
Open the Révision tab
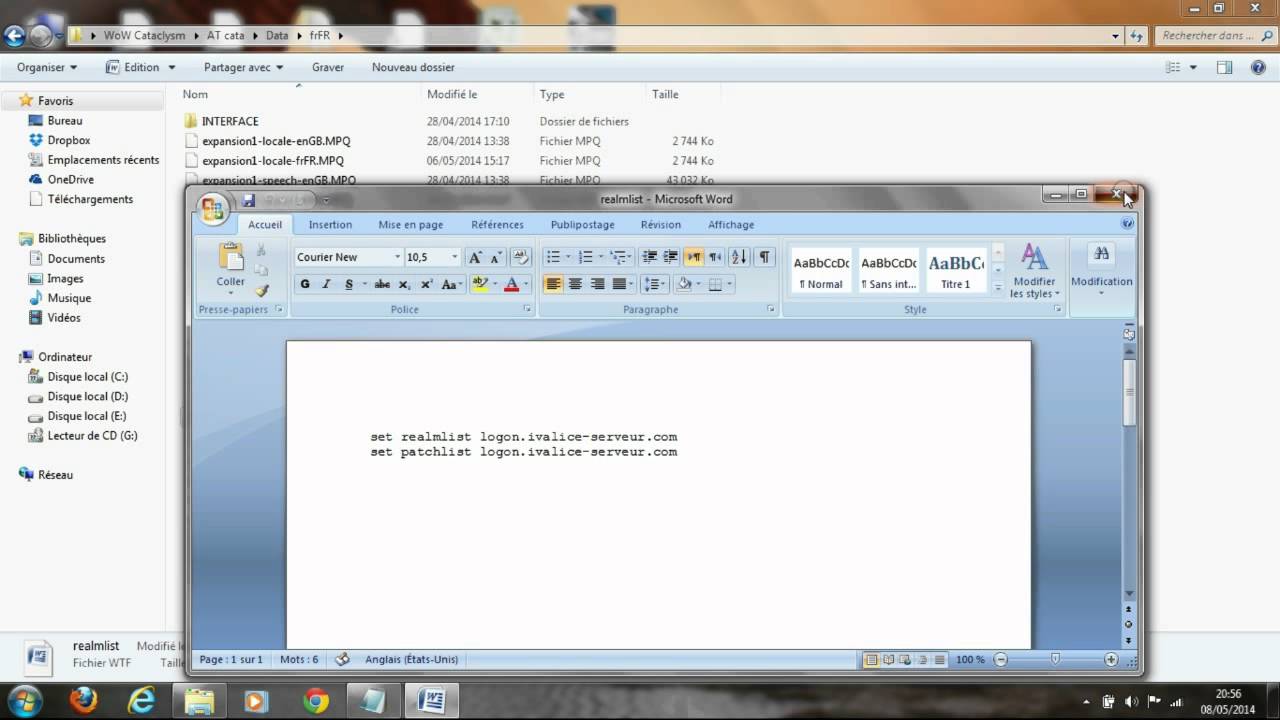click(x=661, y=225)
